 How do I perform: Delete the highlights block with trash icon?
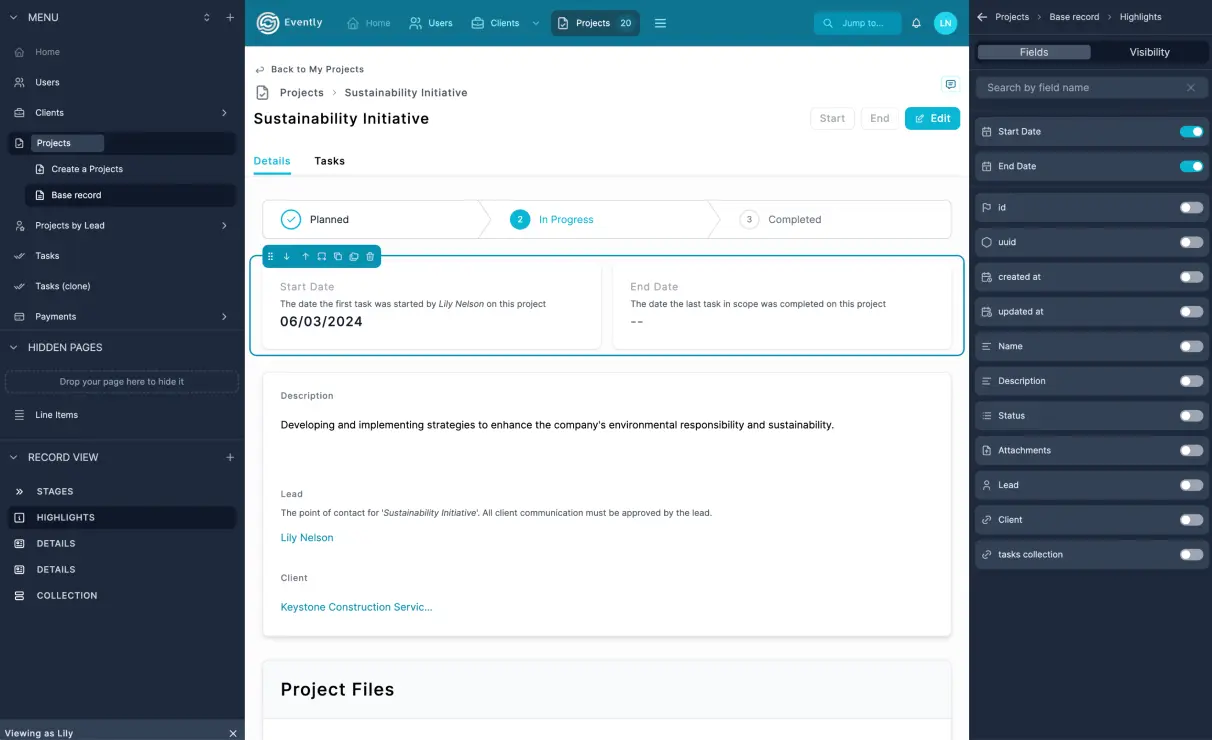coord(370,257)
